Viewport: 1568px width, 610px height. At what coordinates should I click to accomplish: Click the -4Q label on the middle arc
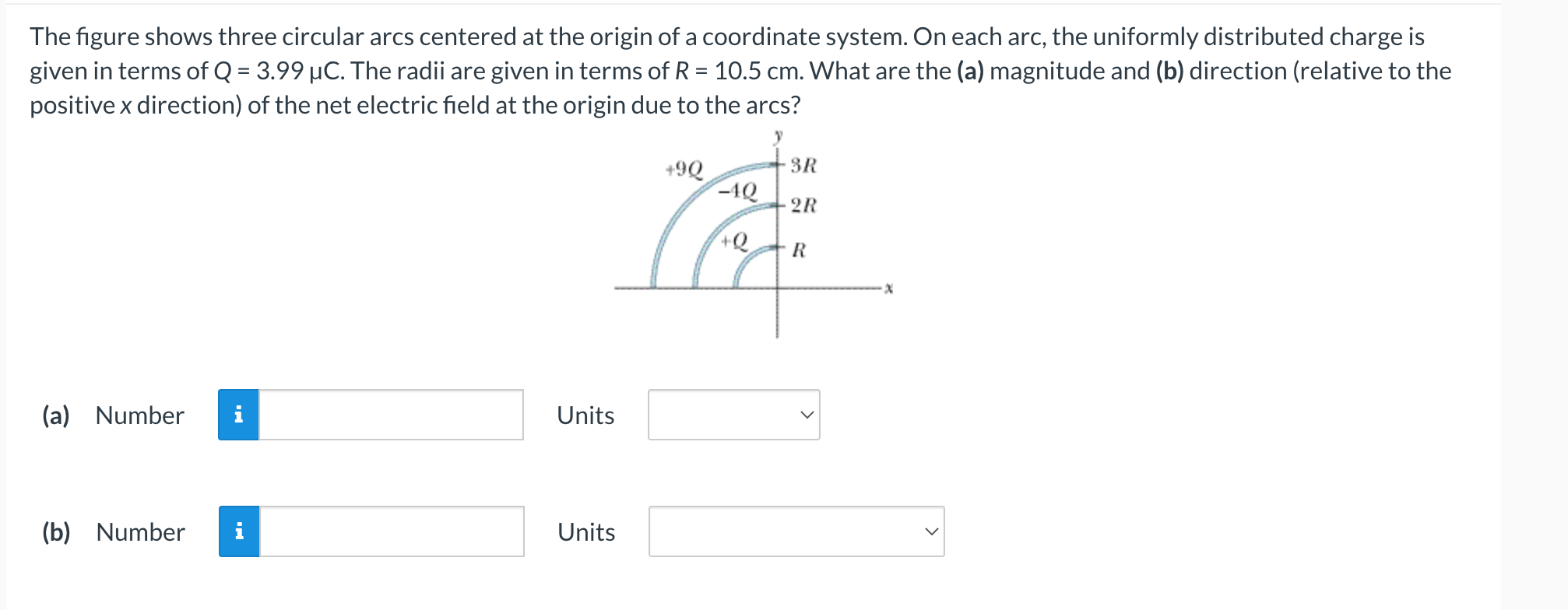(738, 191)
